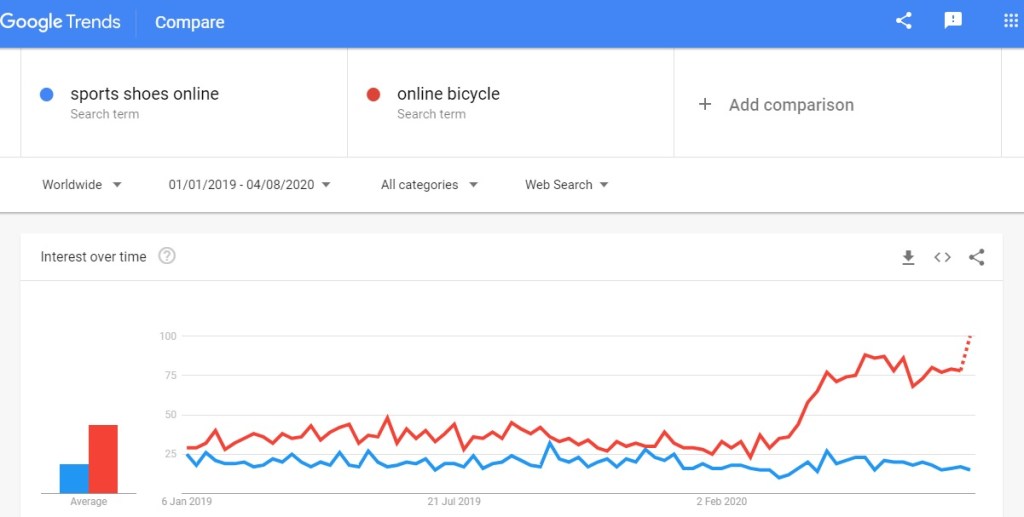1024x517 pixels.
Task: Click the red average bar
Action: pyautogui.click(x=103, y=459)
